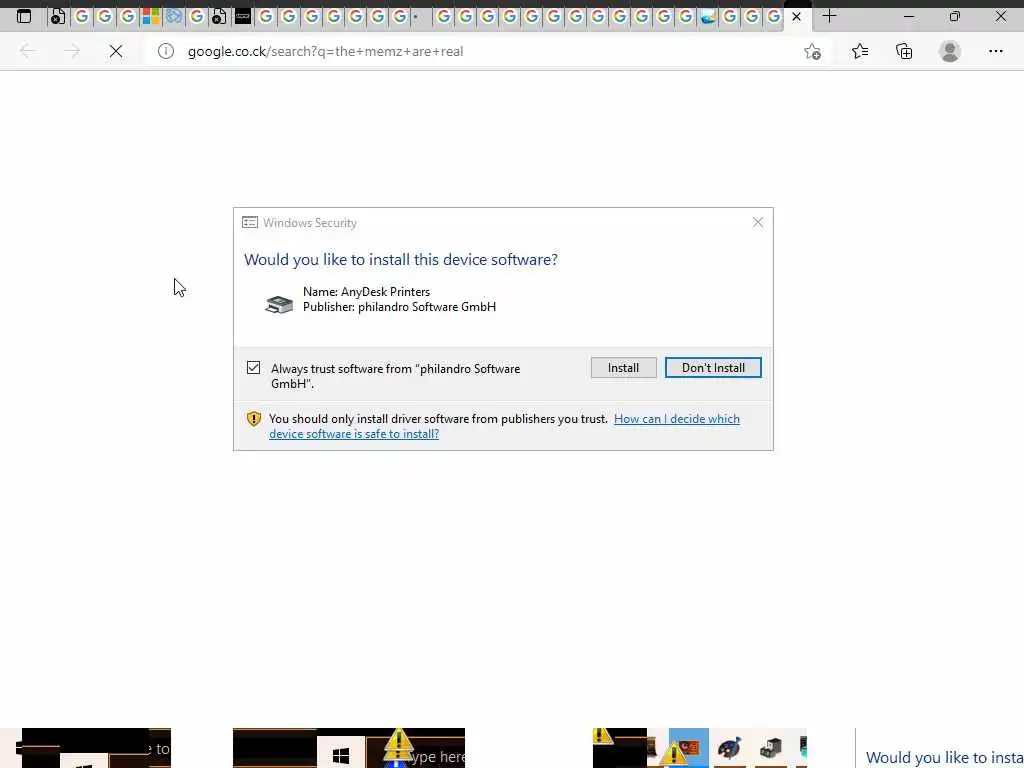The image size is (1024, 768).
Task: Open Collections panel
Action: pos(904,51)
